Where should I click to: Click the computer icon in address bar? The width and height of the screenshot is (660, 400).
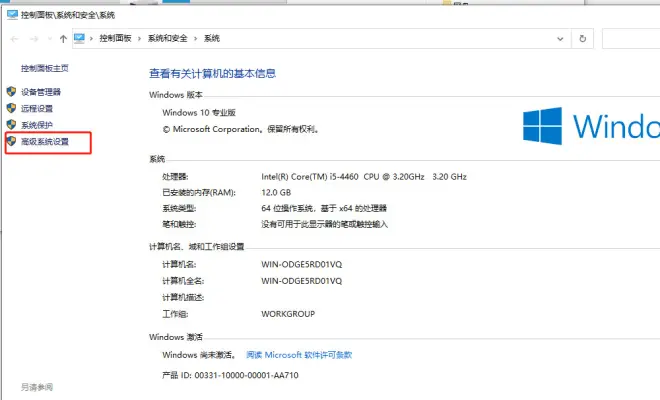click(79, 38)
